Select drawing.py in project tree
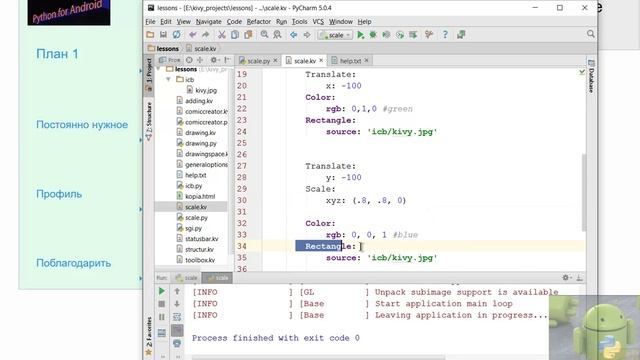Screen dimensions: 640x360 (196, 143)
